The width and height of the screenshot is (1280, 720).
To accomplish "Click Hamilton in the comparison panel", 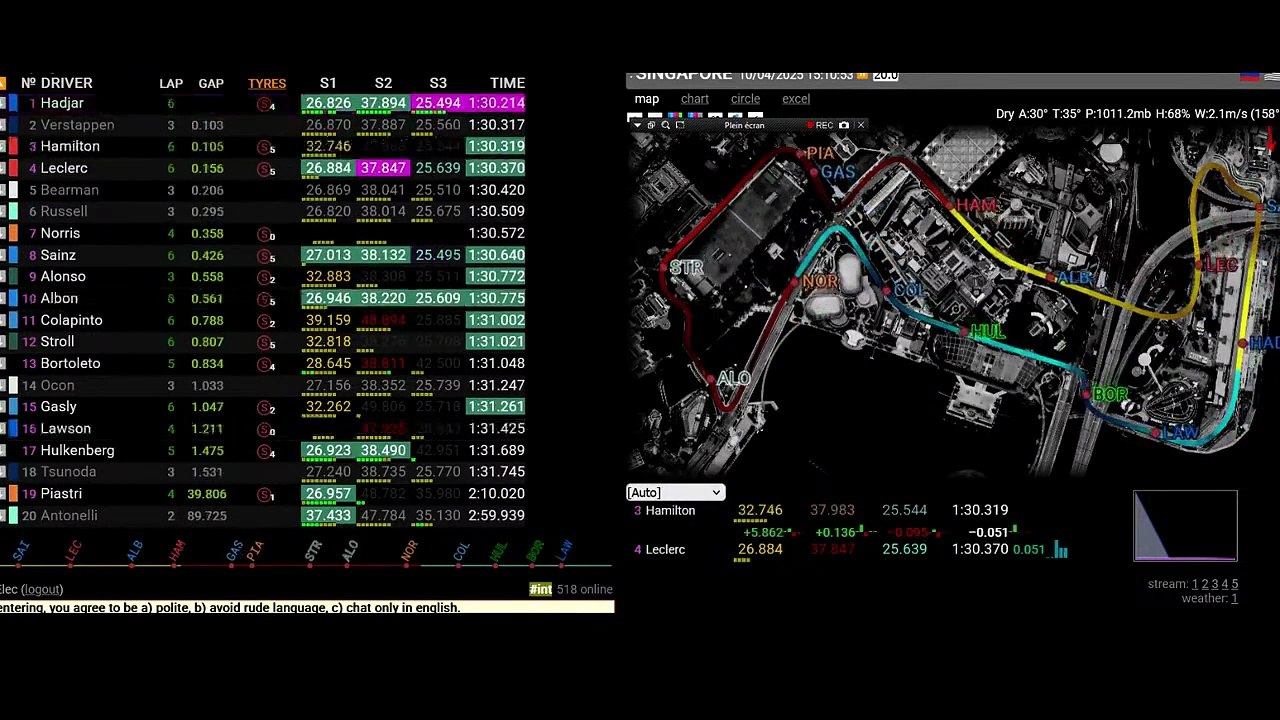I will click(x=670, y=510).
